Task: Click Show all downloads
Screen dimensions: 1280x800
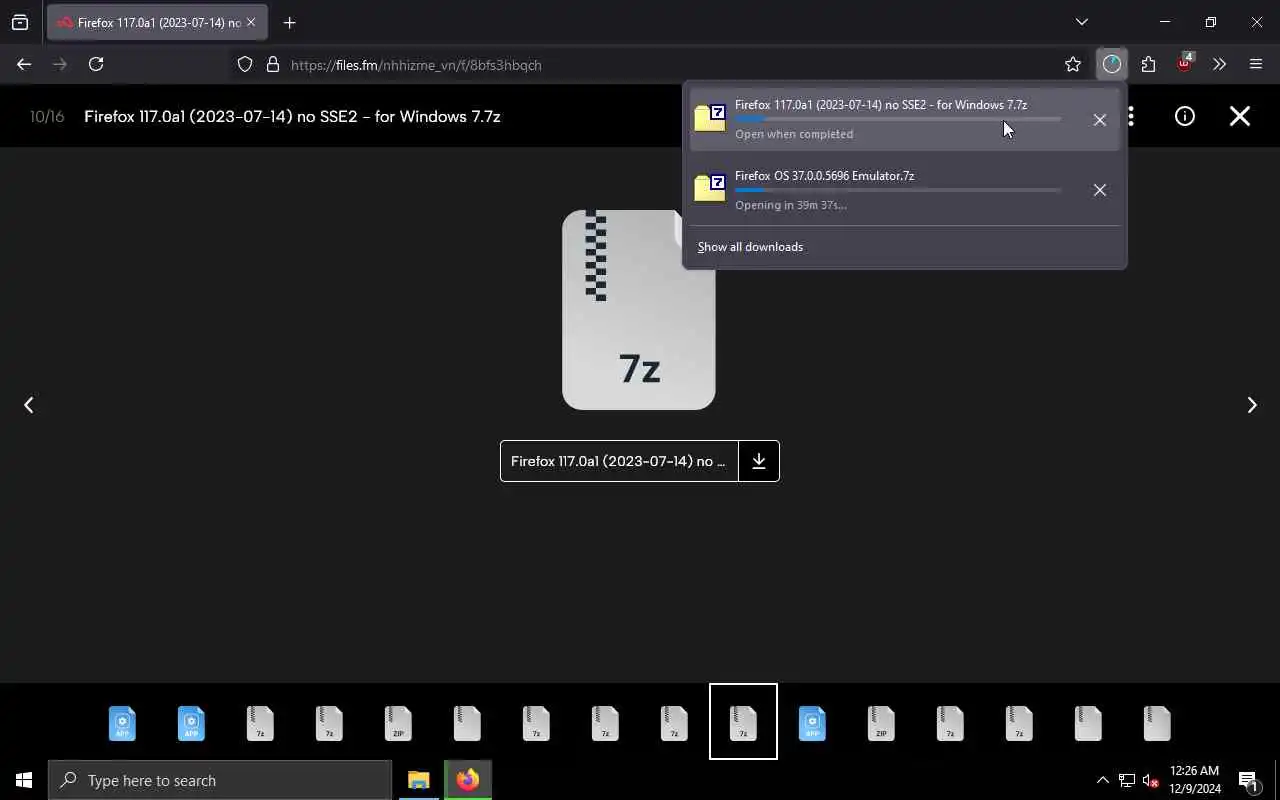Action: pos(750,247)
